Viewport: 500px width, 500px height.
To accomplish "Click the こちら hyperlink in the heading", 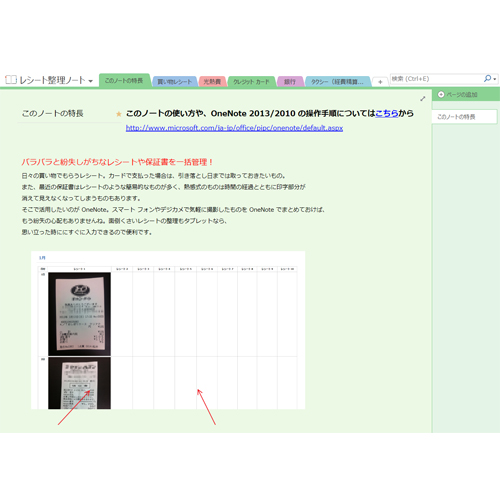I will (387, 114).
